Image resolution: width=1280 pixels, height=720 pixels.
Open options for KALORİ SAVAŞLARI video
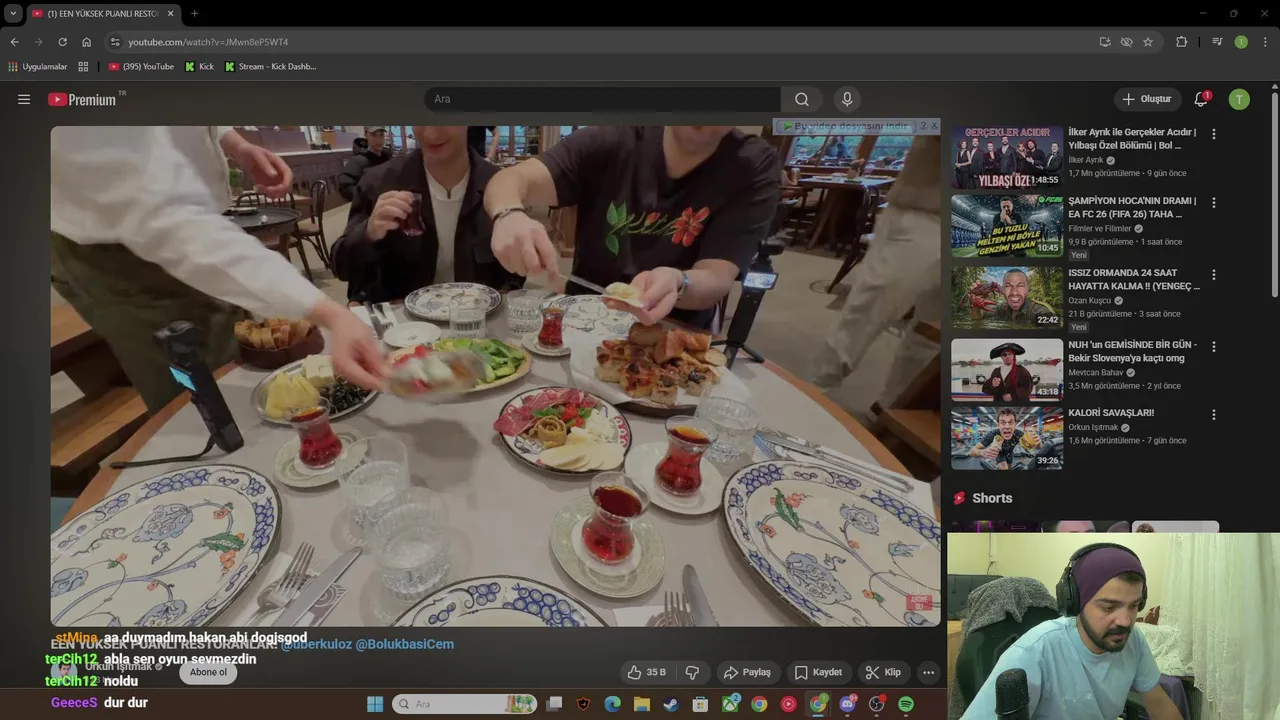click(x=1214, y=414)
